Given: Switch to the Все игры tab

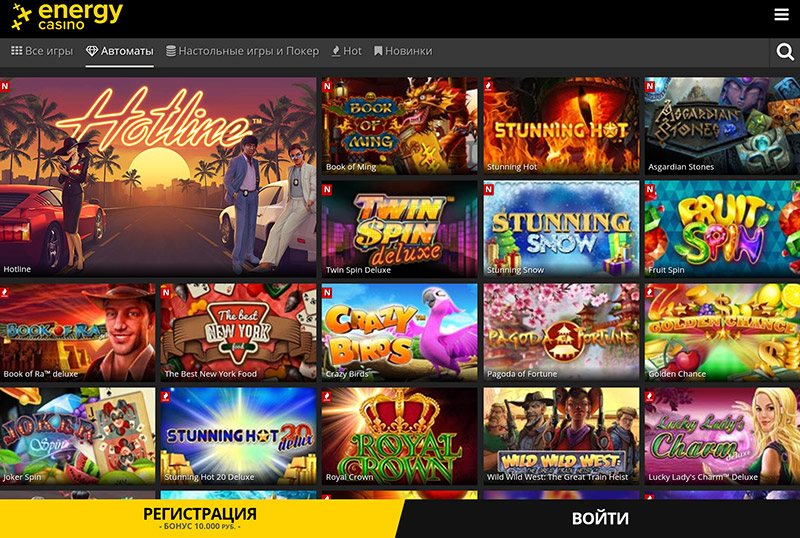Looking at the screenshot, I should (x=48, y=51).
